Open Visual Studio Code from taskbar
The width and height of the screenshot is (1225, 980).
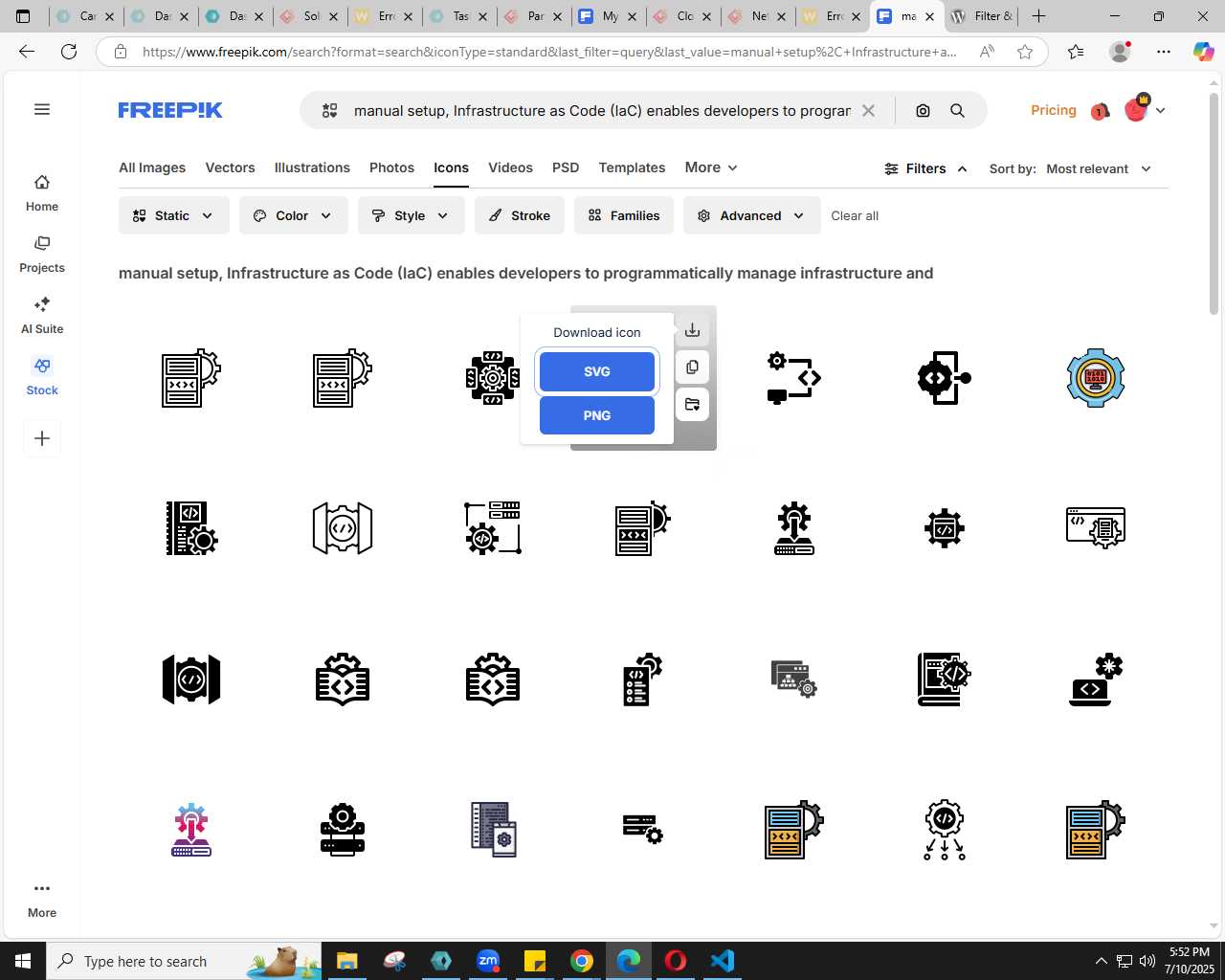tap(723, 961)
